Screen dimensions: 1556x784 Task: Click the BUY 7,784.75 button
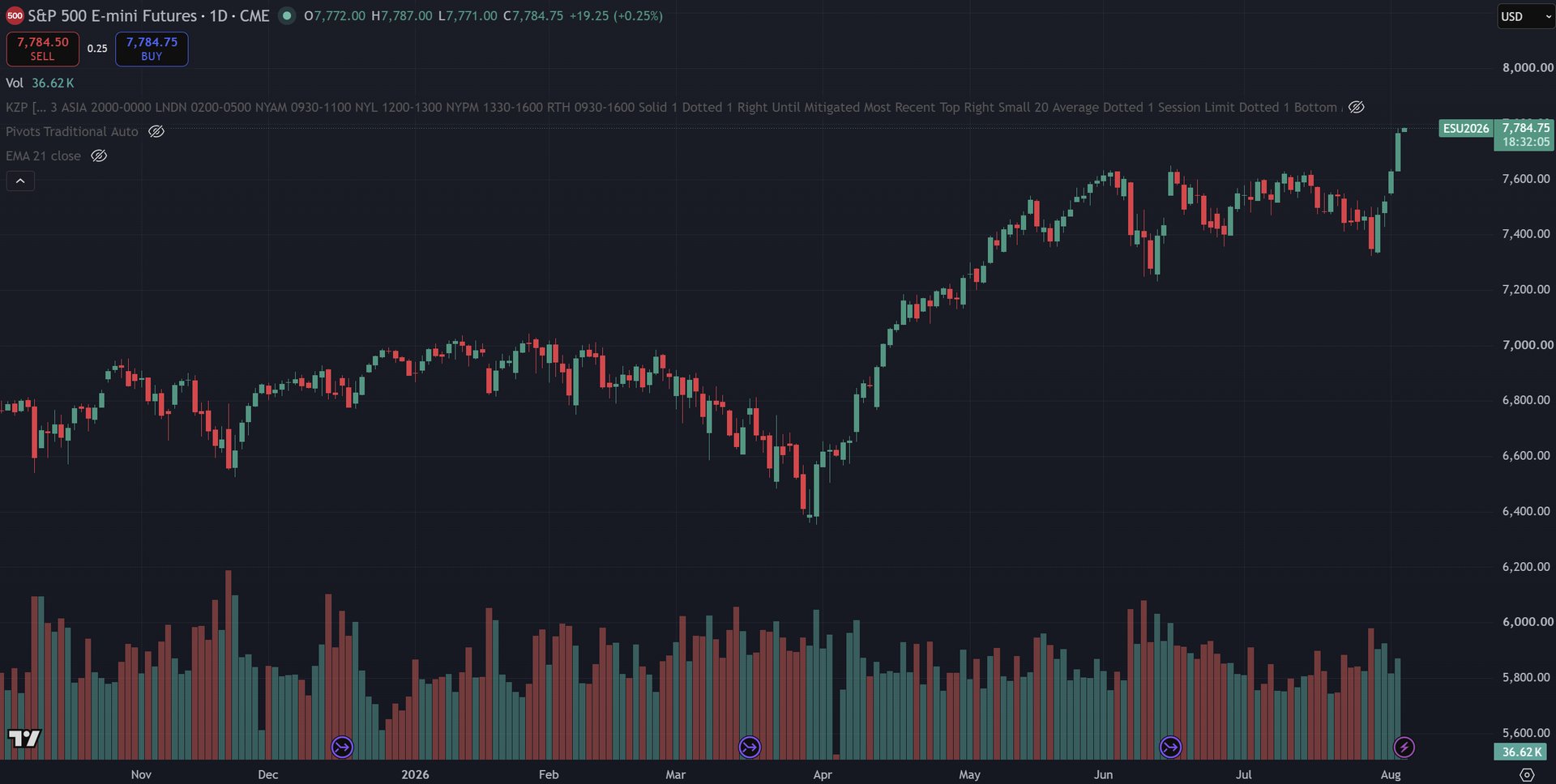[152, 49]
